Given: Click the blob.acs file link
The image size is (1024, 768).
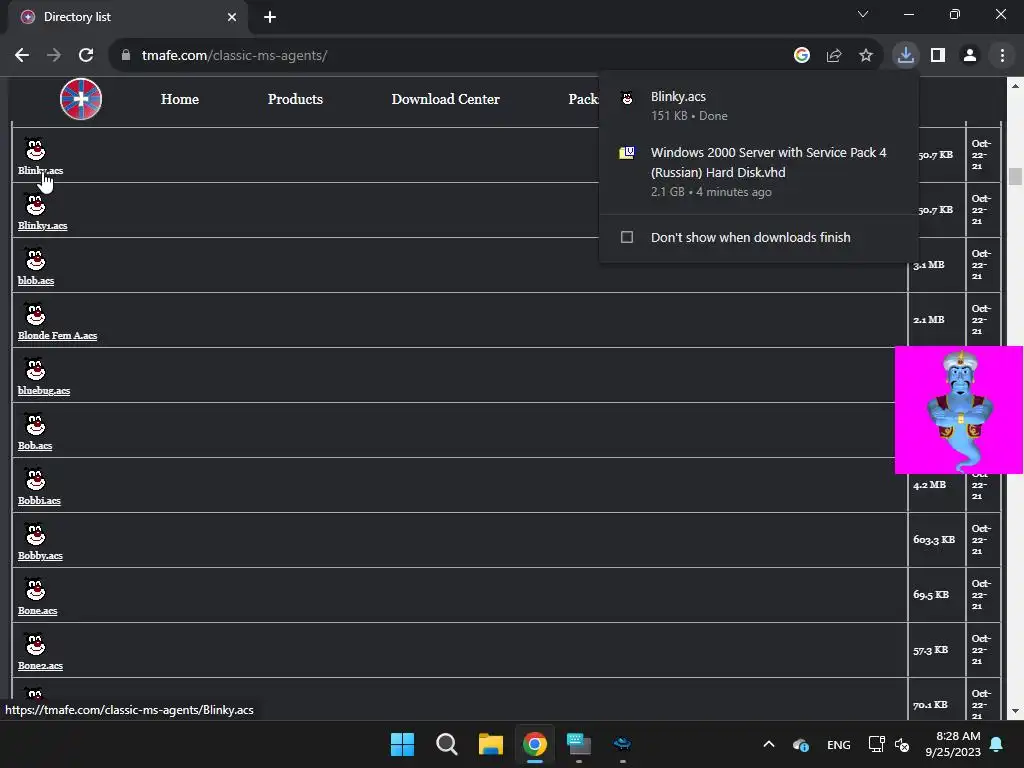Looking at the screenshot, I should click(36, 280).
